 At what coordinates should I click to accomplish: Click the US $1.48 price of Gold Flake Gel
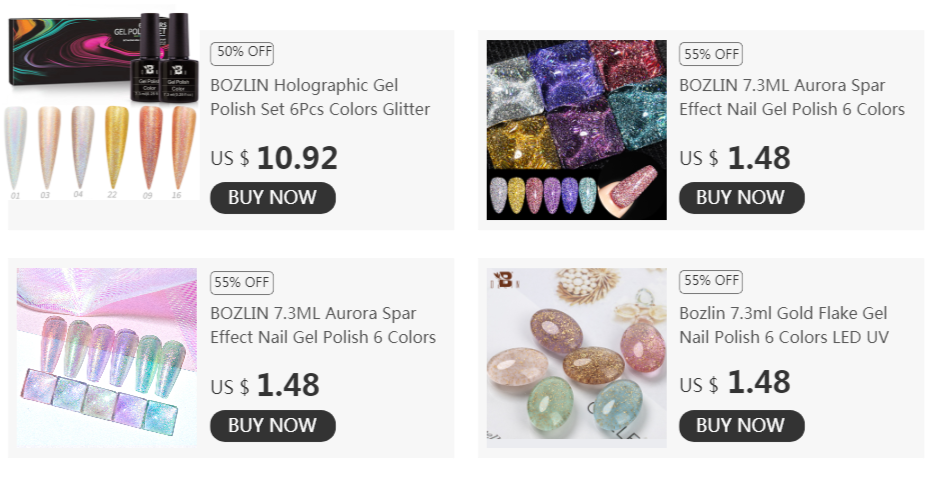(735, 383)
